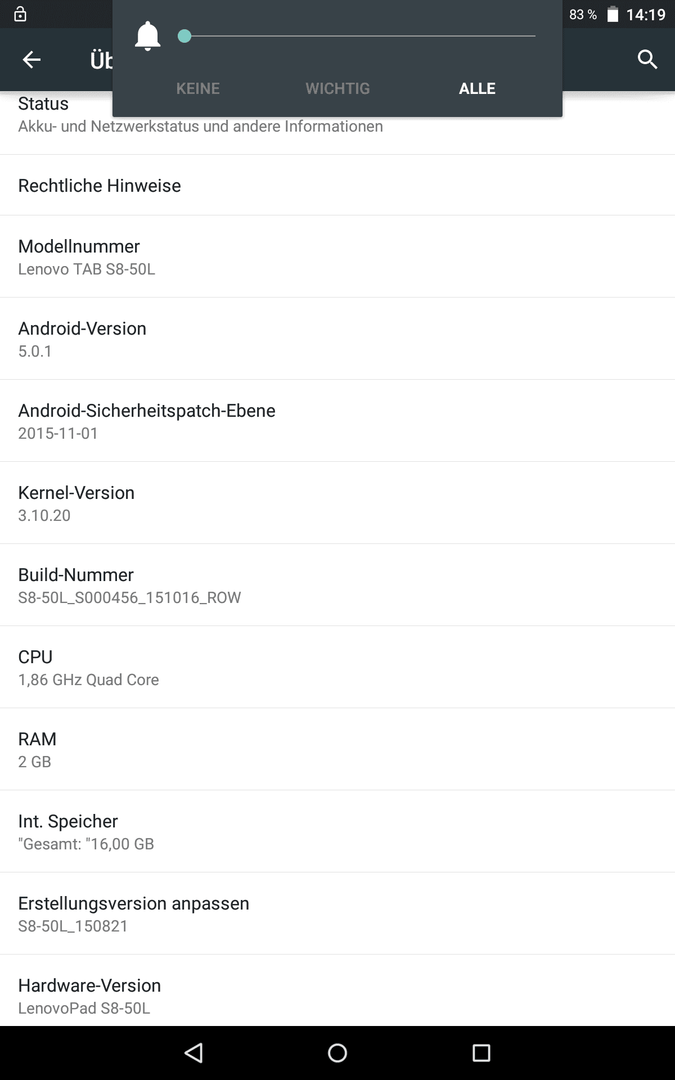Open recent apps square icon
The height and width of the screenshot is (1080, 675).
(481, 1052)
